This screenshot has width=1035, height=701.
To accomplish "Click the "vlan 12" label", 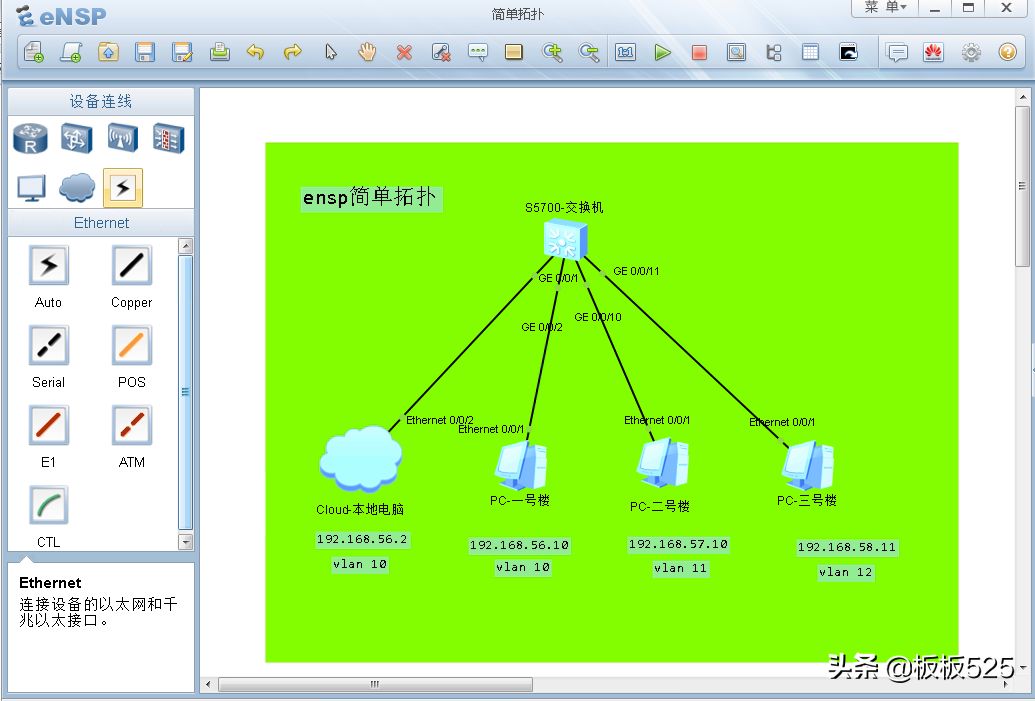I will pos(846,572).
